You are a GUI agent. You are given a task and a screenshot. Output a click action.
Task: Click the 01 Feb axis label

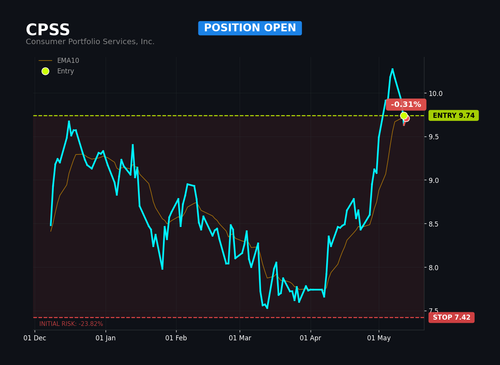(x=176, y=338)
